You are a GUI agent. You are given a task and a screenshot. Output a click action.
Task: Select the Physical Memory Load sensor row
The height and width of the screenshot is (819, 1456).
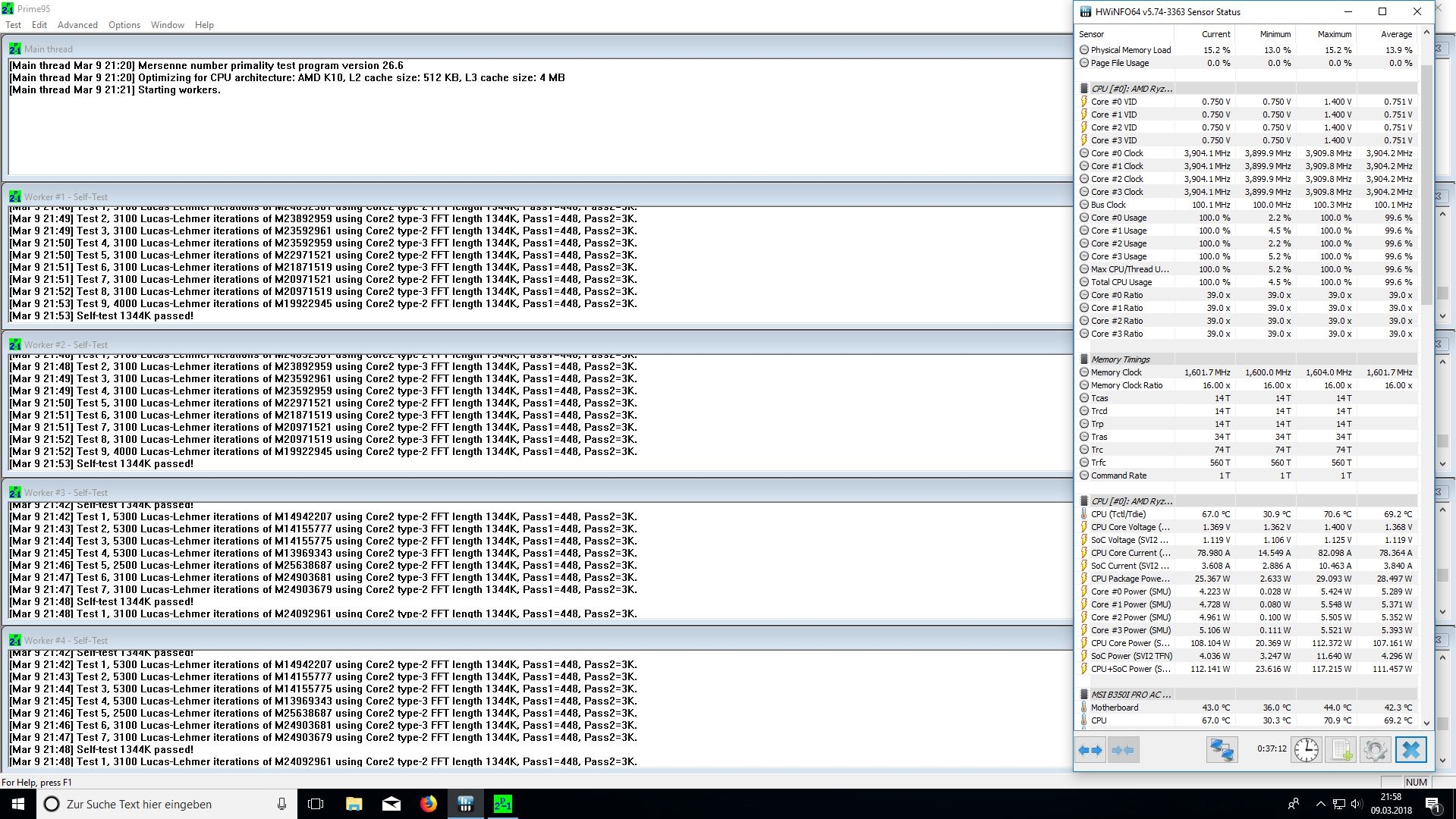(x=1247, y=50)
